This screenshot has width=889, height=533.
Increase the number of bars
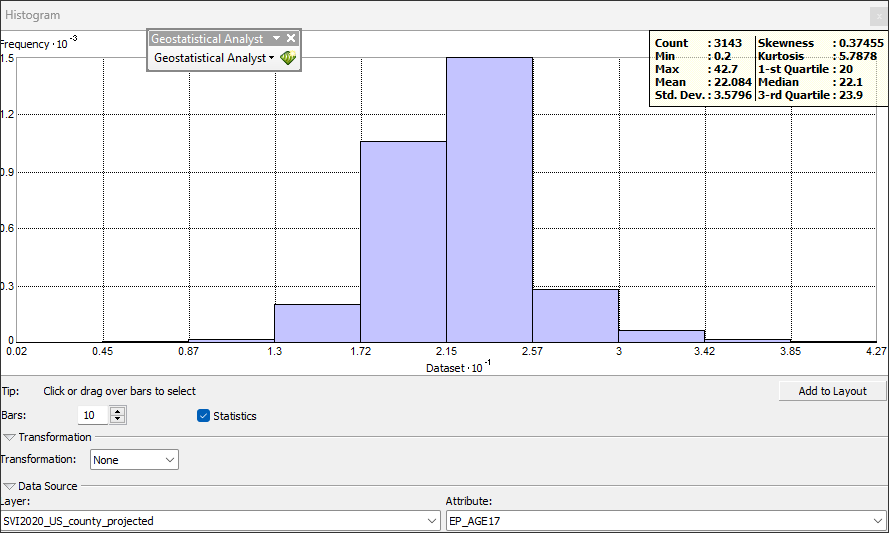click(117, 411)
